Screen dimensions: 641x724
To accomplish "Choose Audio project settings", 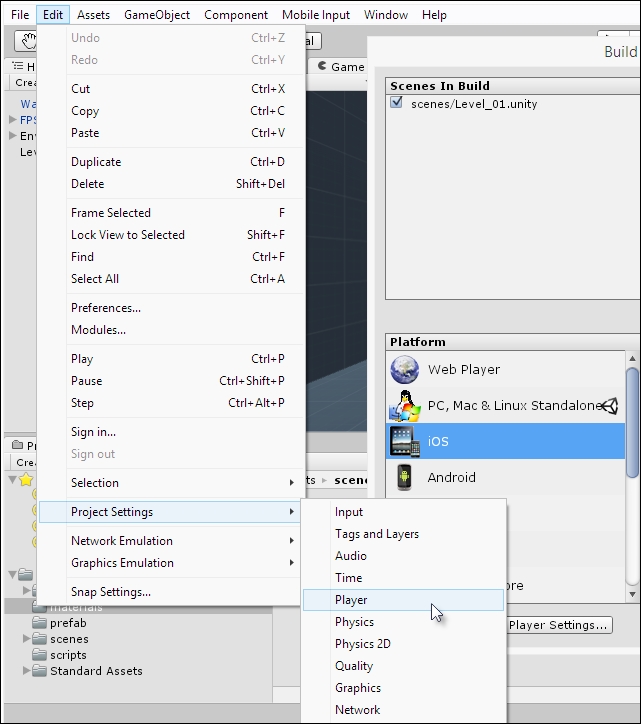I will coord(403,555).
